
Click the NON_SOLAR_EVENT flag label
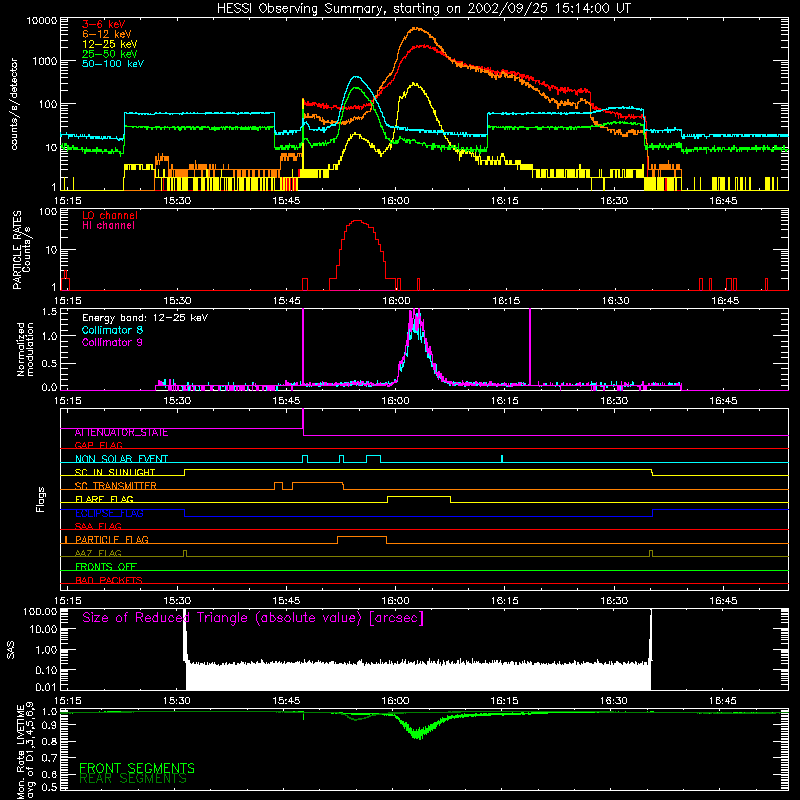click(x=121, y=459)
